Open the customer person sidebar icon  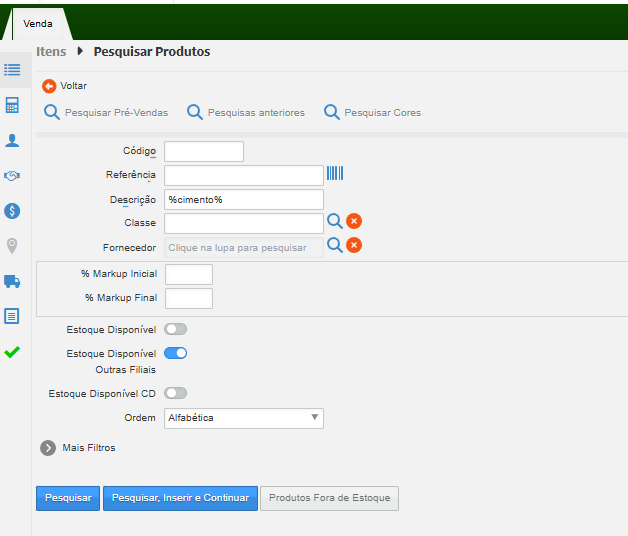click(x=12, y=140)
